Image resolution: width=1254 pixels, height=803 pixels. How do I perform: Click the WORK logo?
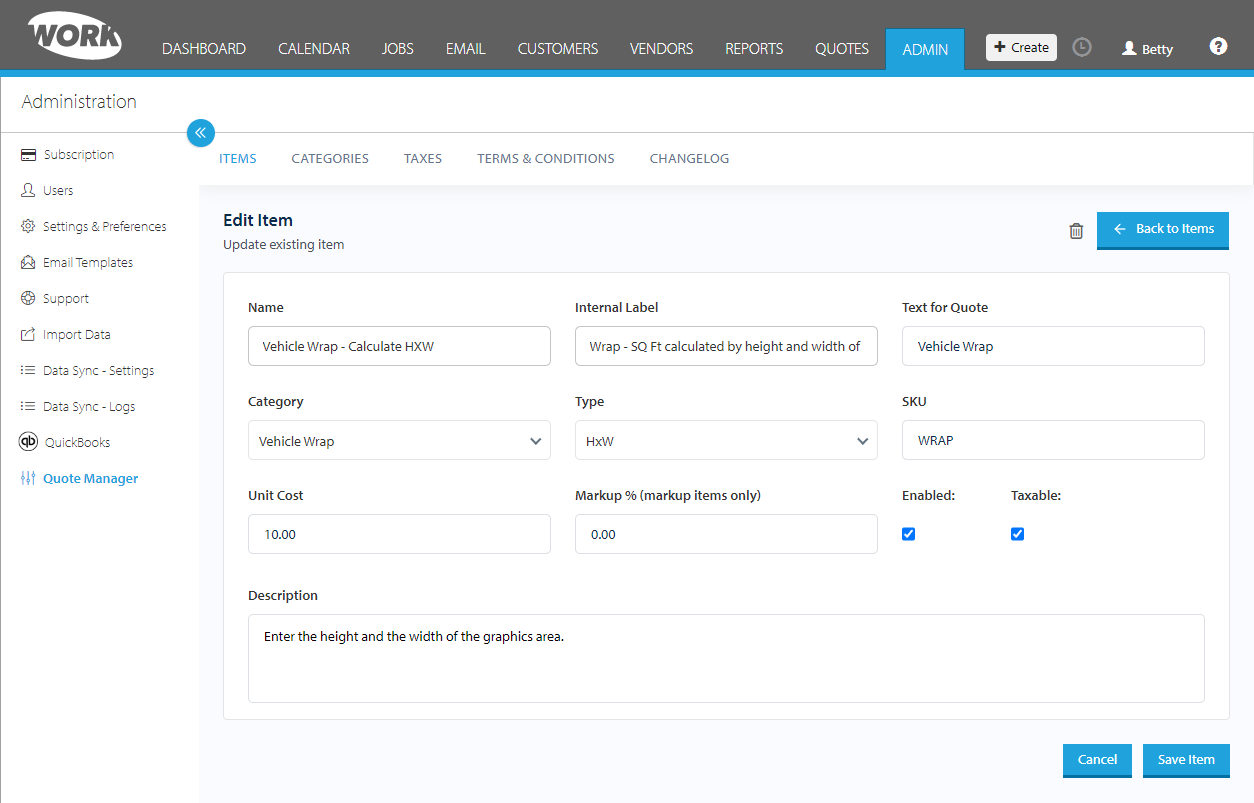[x=75, y=36]
